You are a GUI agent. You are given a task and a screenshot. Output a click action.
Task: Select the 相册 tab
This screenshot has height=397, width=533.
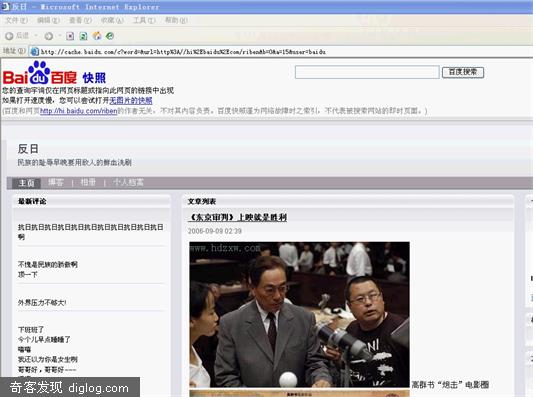pyautogui.click(x=88, y=183)
